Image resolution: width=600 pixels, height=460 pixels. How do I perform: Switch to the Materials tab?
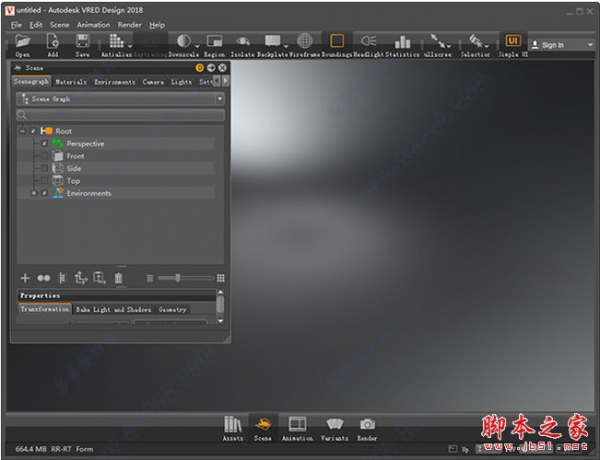pos(71,82)
